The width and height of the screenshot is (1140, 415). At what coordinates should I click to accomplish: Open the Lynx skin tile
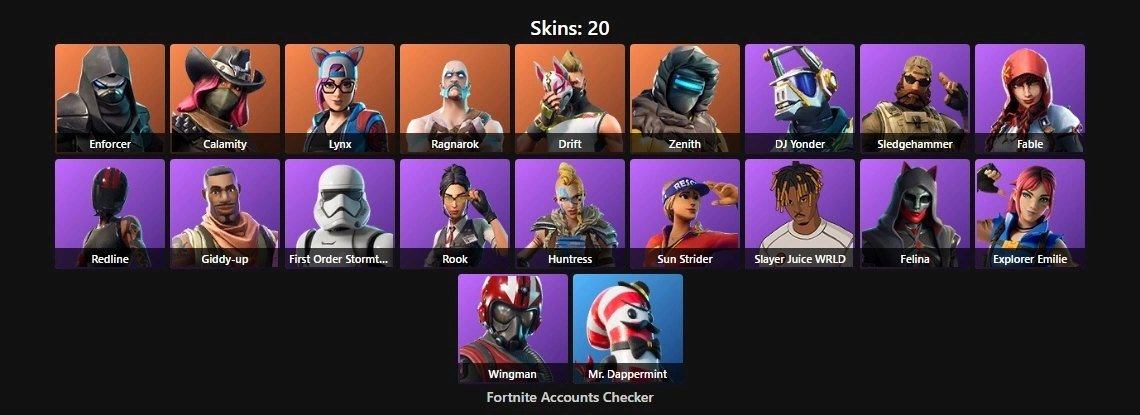tap(340, 99)
